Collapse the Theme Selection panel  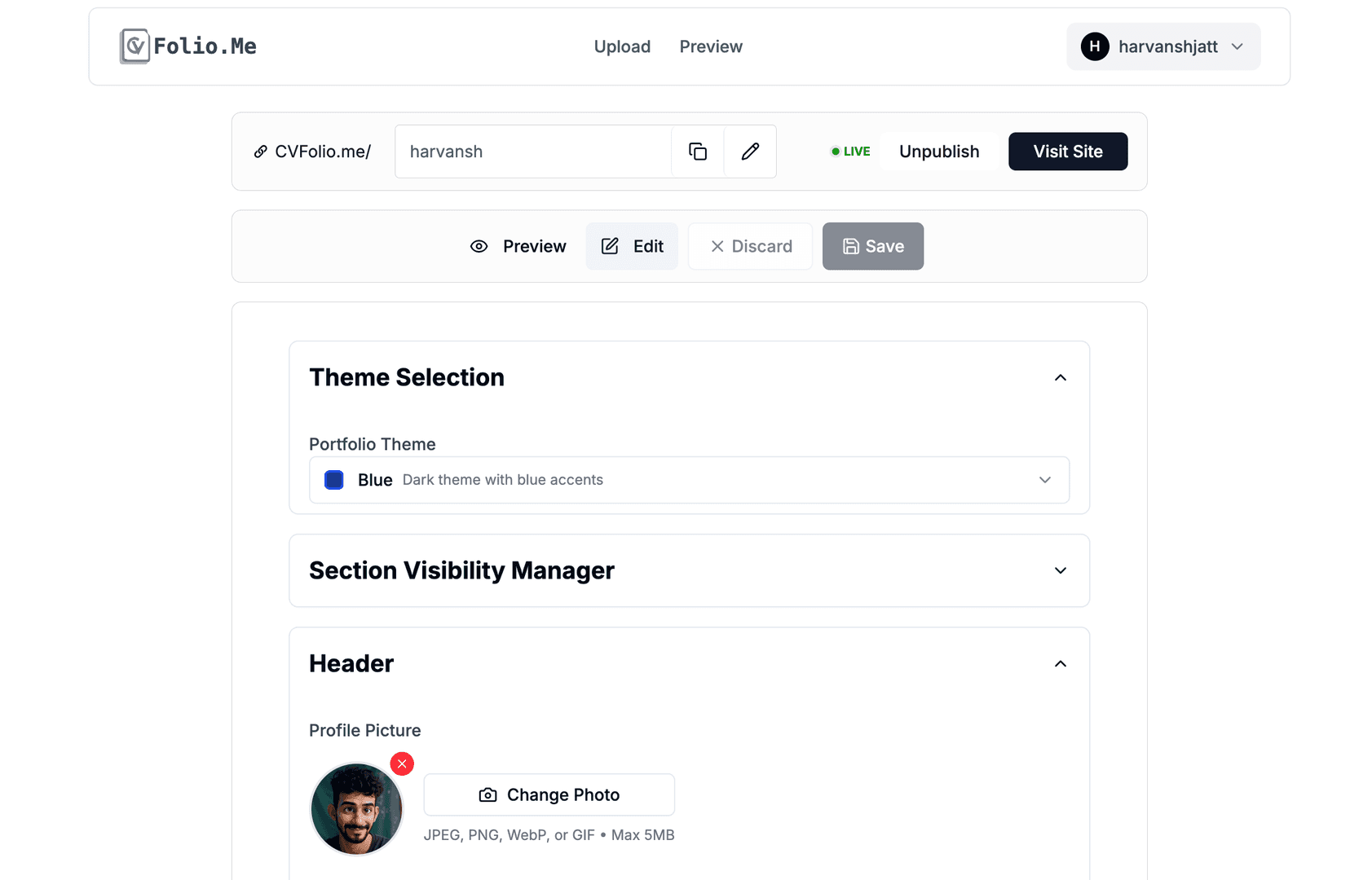pos(1060,377)
